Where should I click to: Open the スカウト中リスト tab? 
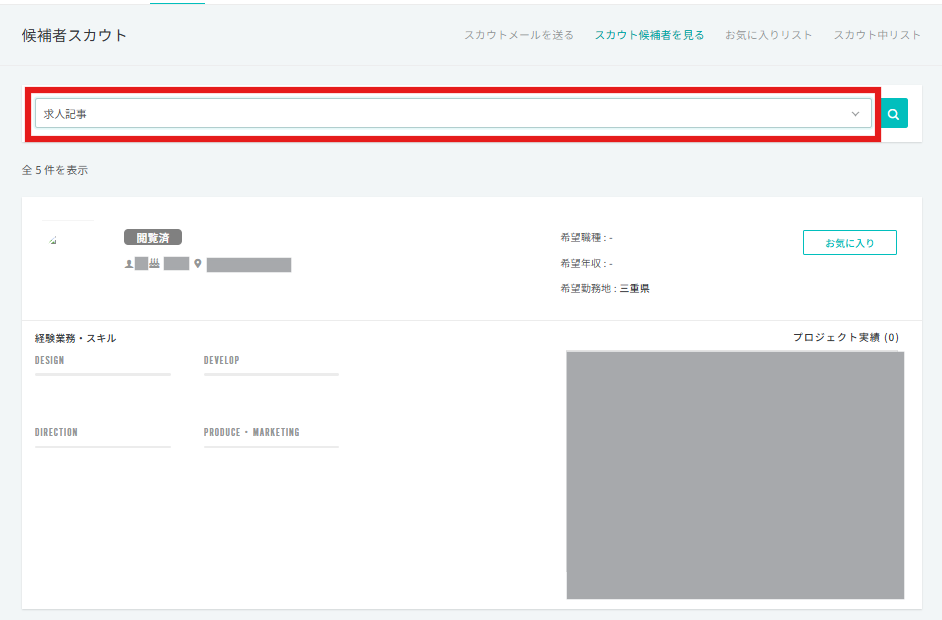coord(877,35)
